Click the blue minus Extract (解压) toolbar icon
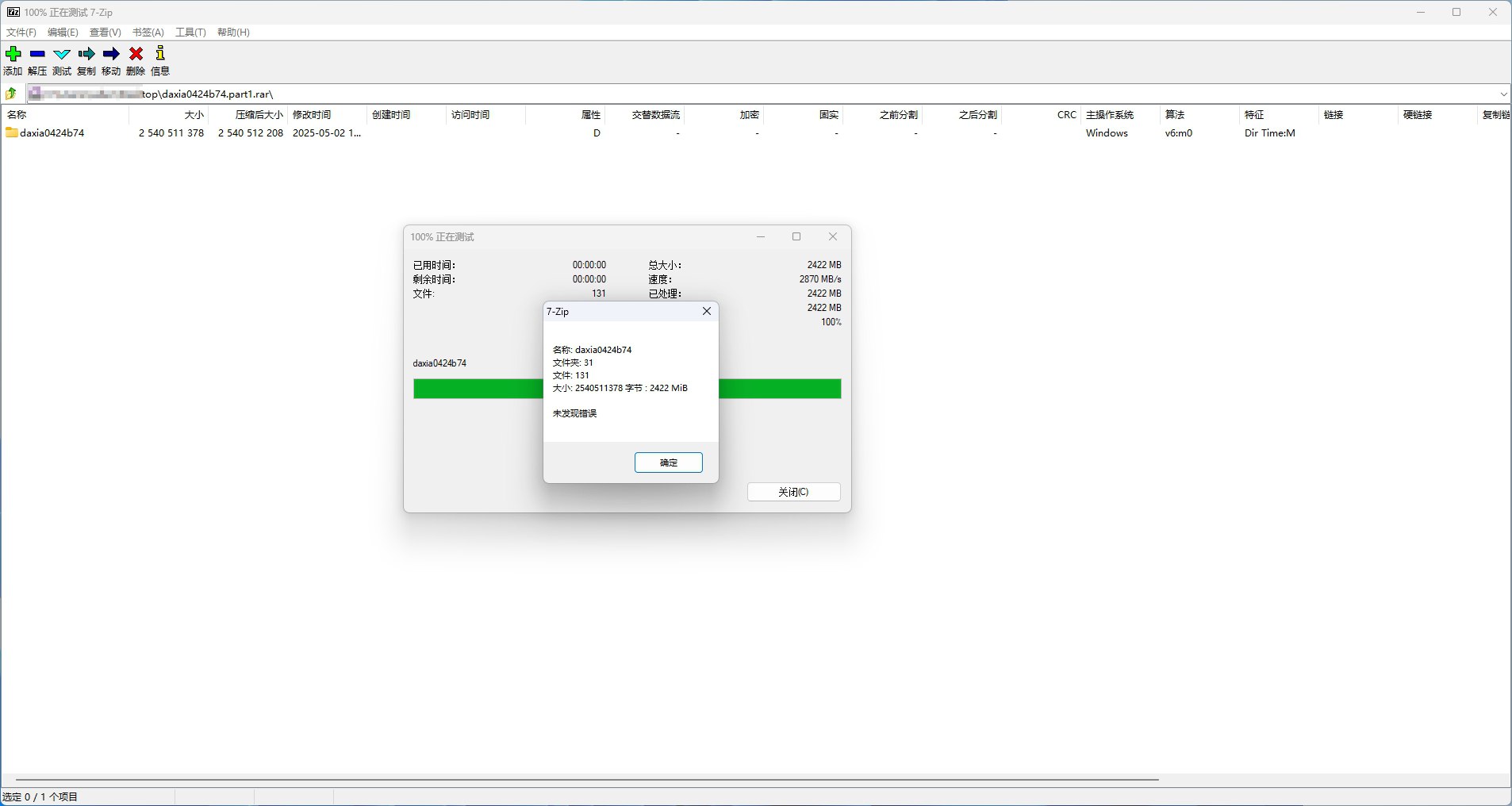The image size is (1512, 806). pos(37,54)
